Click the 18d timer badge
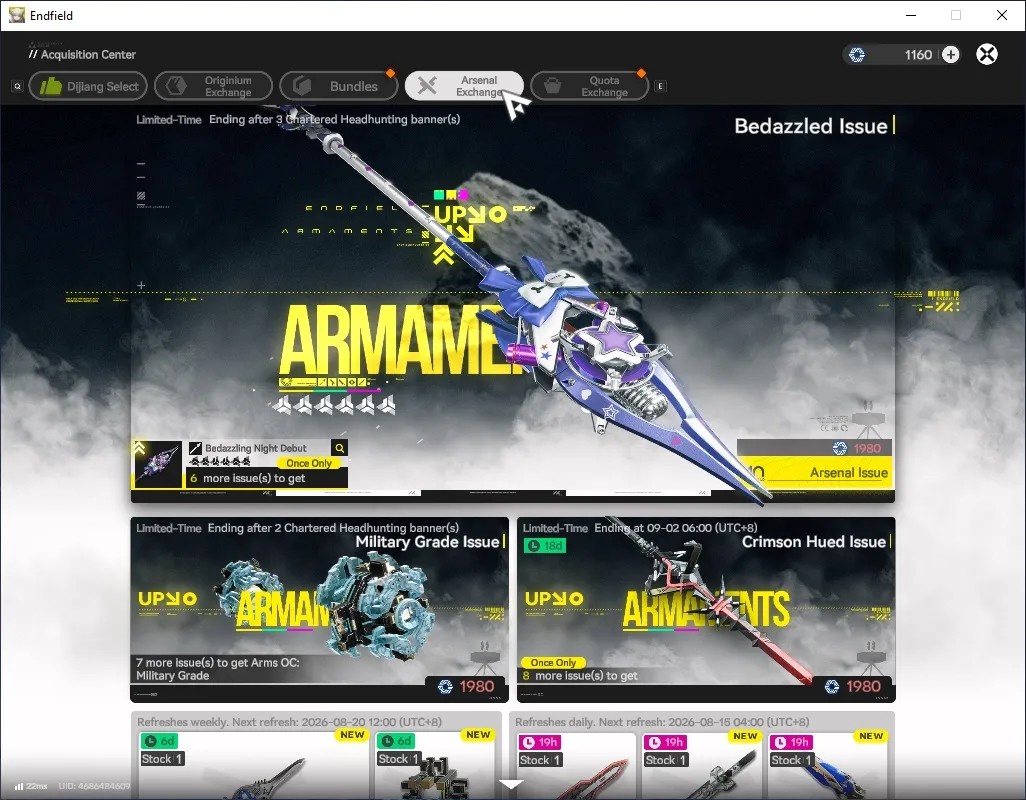Screen dimensions: 1026x800 (x=545, y=546)
